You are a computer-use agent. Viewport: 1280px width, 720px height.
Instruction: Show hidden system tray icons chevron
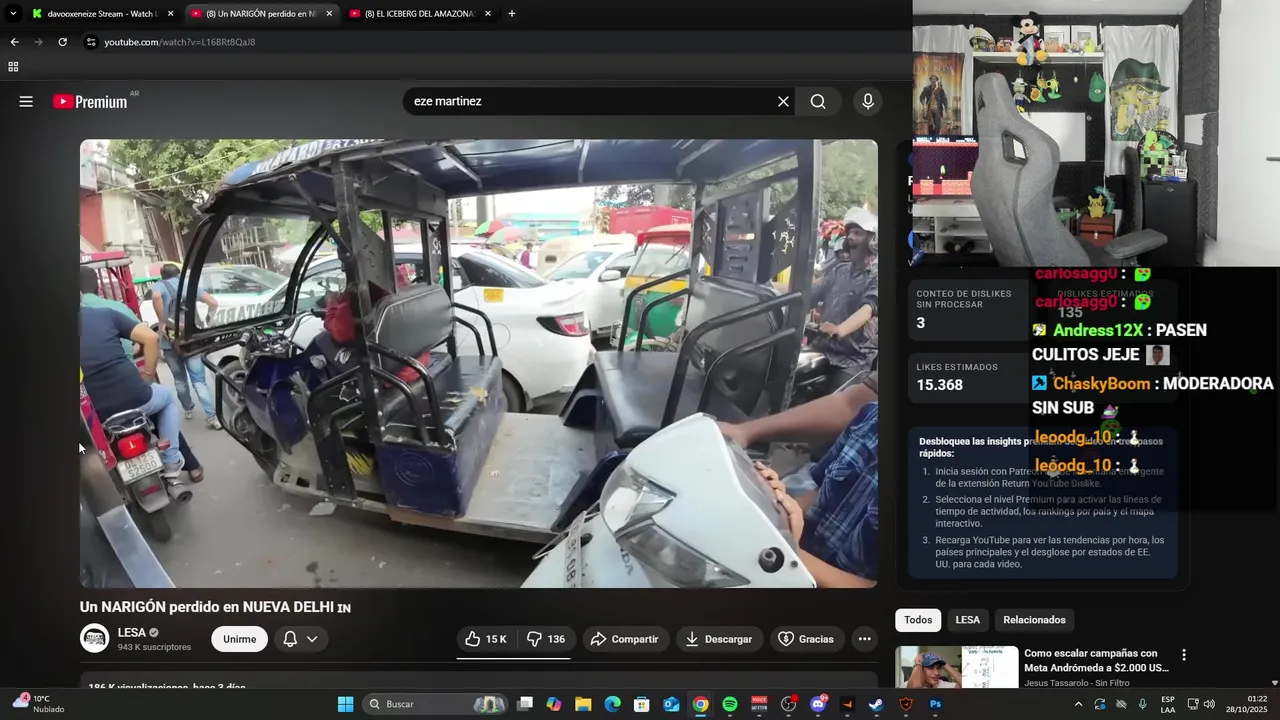(1078, 704)
